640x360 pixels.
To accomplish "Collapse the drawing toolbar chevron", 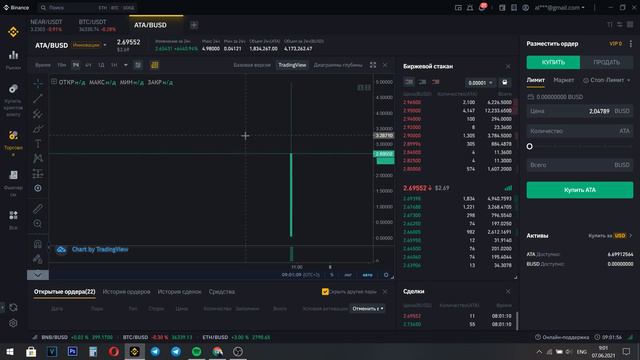I will pyautogui.click(x=38, y=275).
